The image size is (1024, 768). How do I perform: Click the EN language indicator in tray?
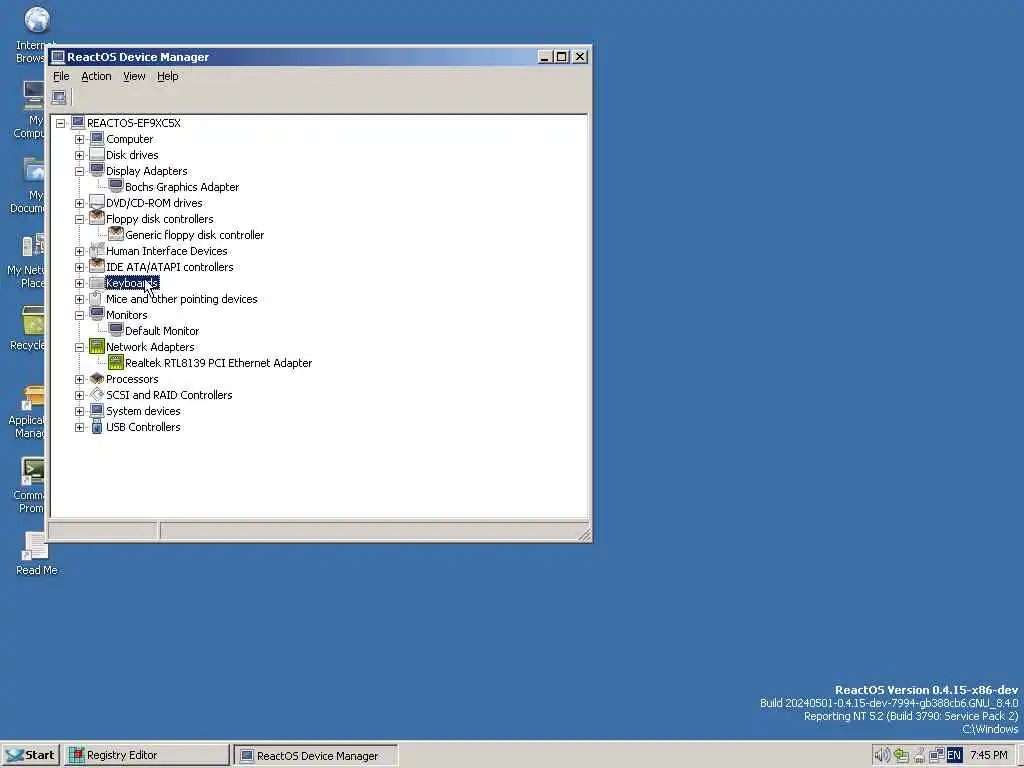(x=954, y=755)
